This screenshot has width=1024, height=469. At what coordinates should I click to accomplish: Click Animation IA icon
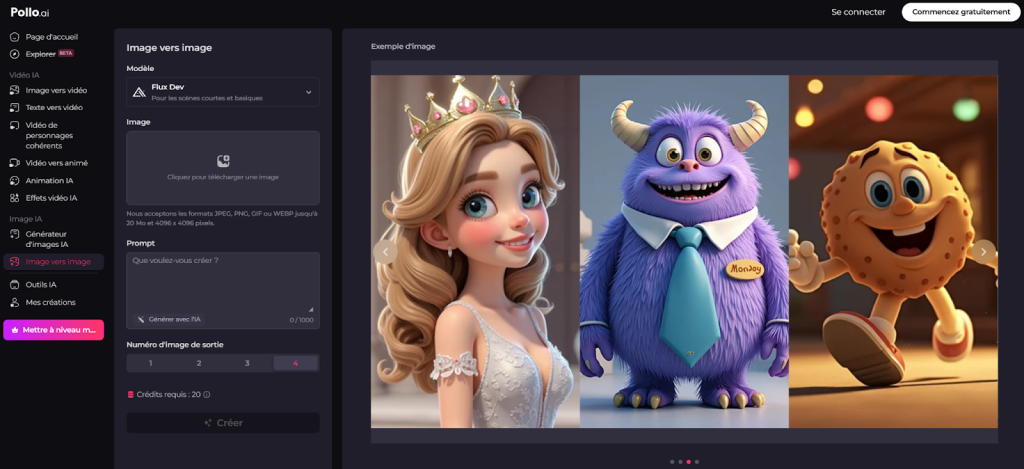(x=14, y=181)
